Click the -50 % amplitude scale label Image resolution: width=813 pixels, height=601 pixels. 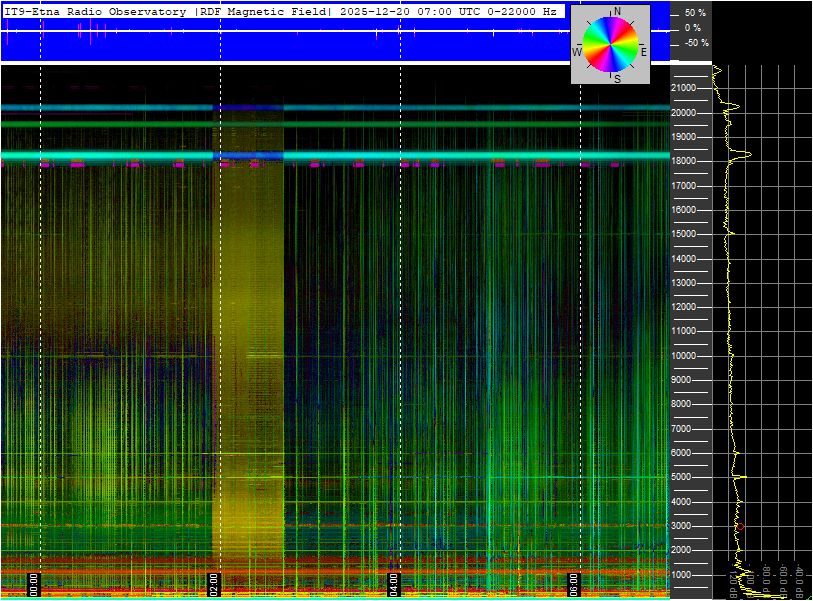point(696,43)
